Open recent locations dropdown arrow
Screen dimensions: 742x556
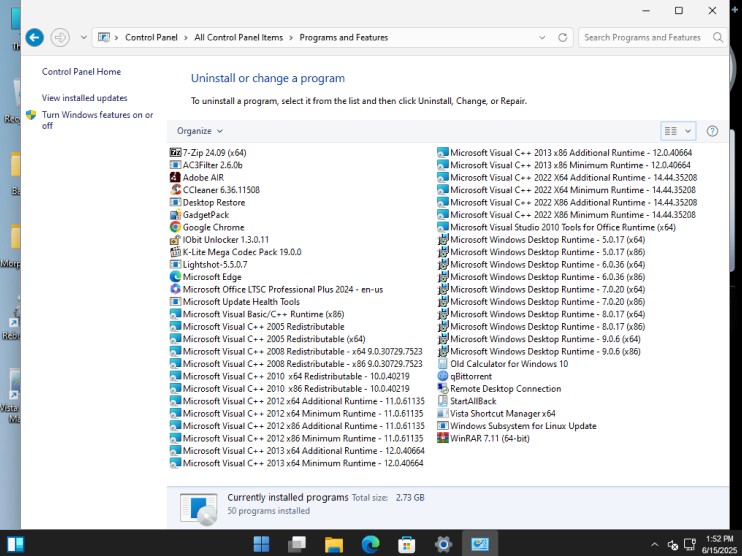pos(83,37)
